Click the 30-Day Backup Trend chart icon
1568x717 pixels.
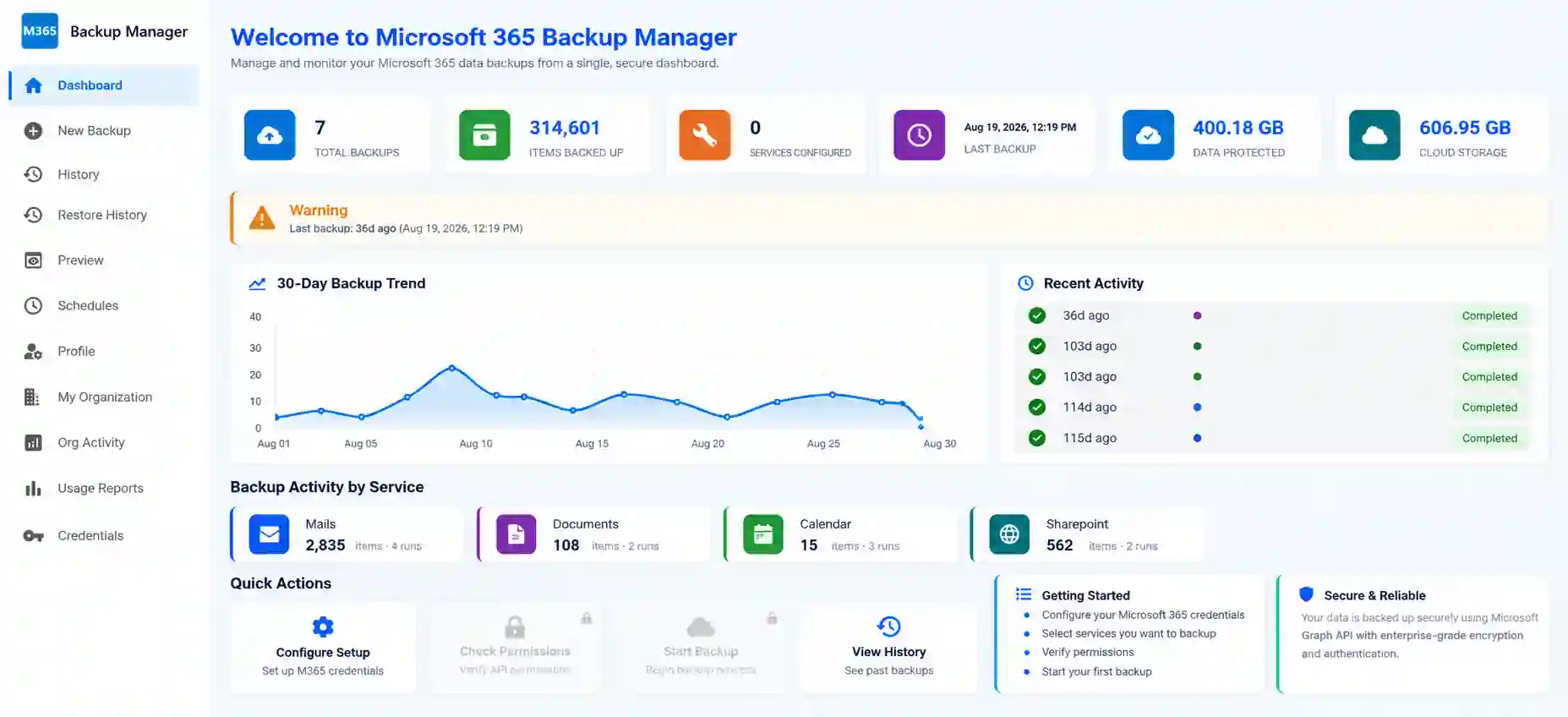tap(257, 283)
